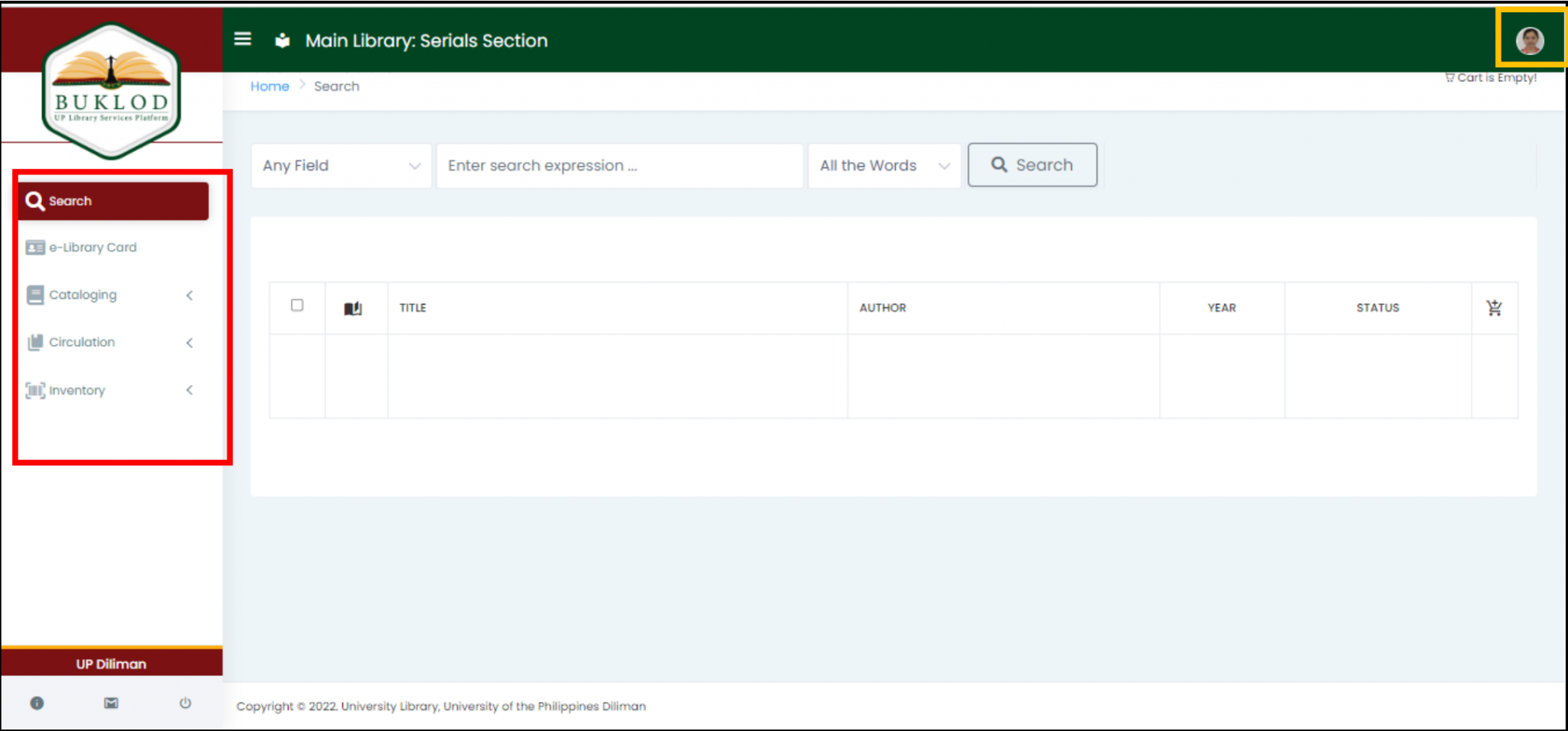Click the Inventory barcode icon
Image resolution: width=1568 pixels, height=731 pixels.
35,390
